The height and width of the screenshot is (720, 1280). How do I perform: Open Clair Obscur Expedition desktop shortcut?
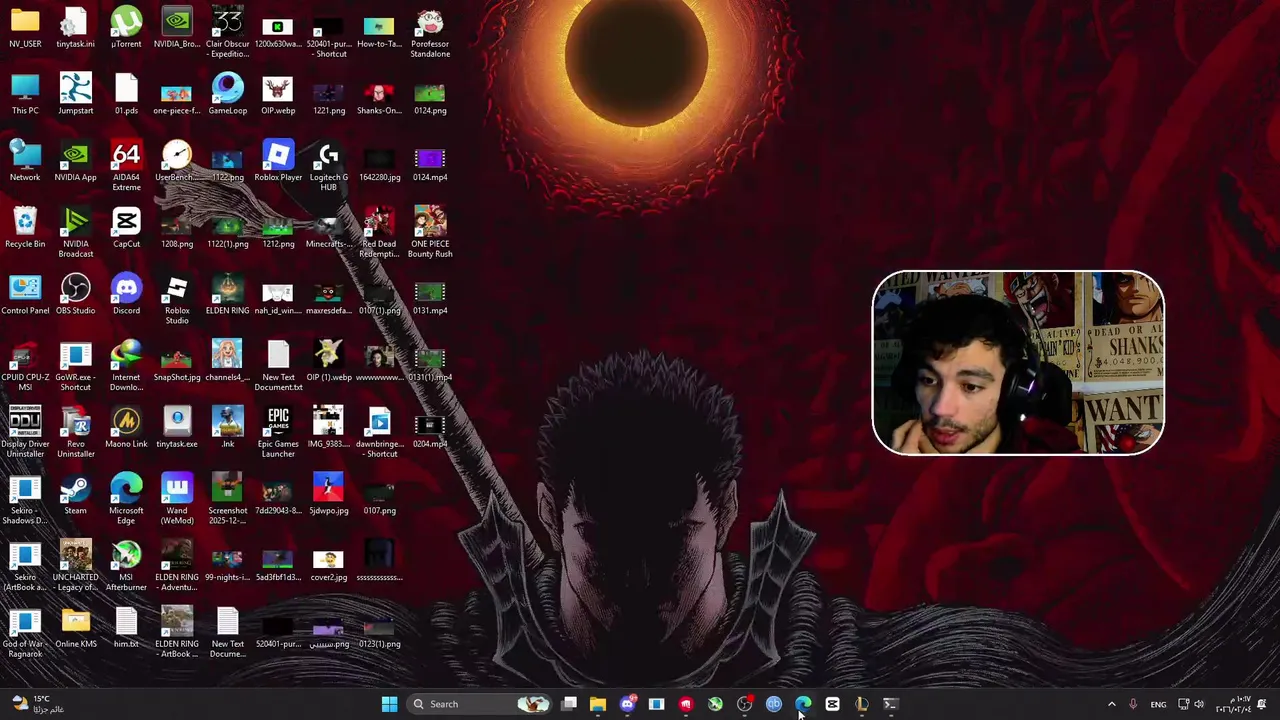tap(228, 32)
